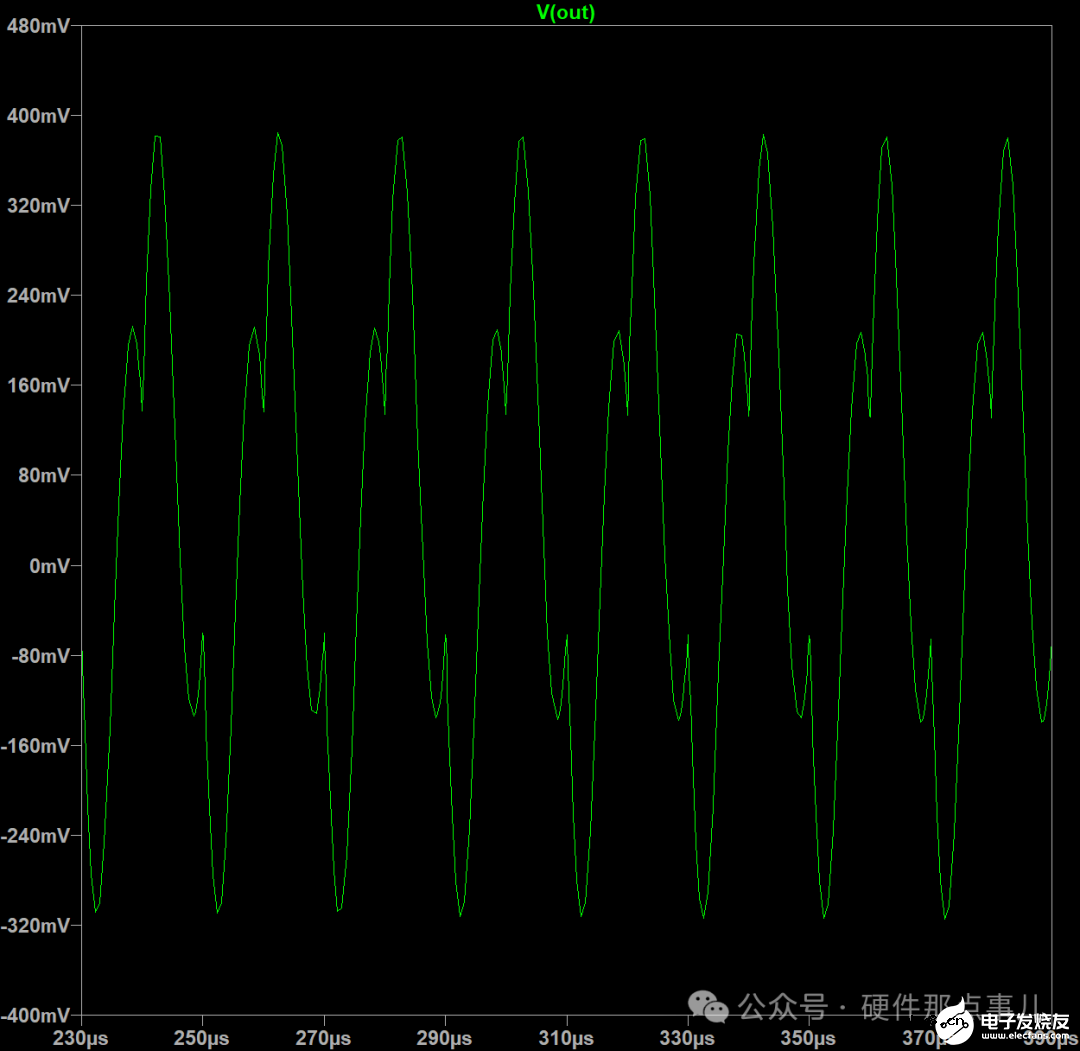The width and height of the screenshot is (1080, 1051).
Task: Select the 350µs time axis tick
Action: click(809, 1038)
